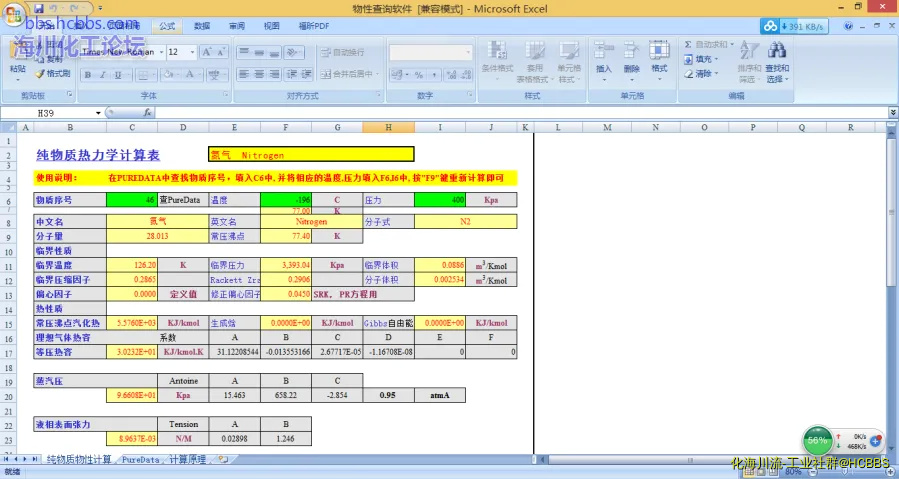Switch to the 数据 ribbon tab
Viewport: 899px width, 479px height.
[x=201, y=26]
